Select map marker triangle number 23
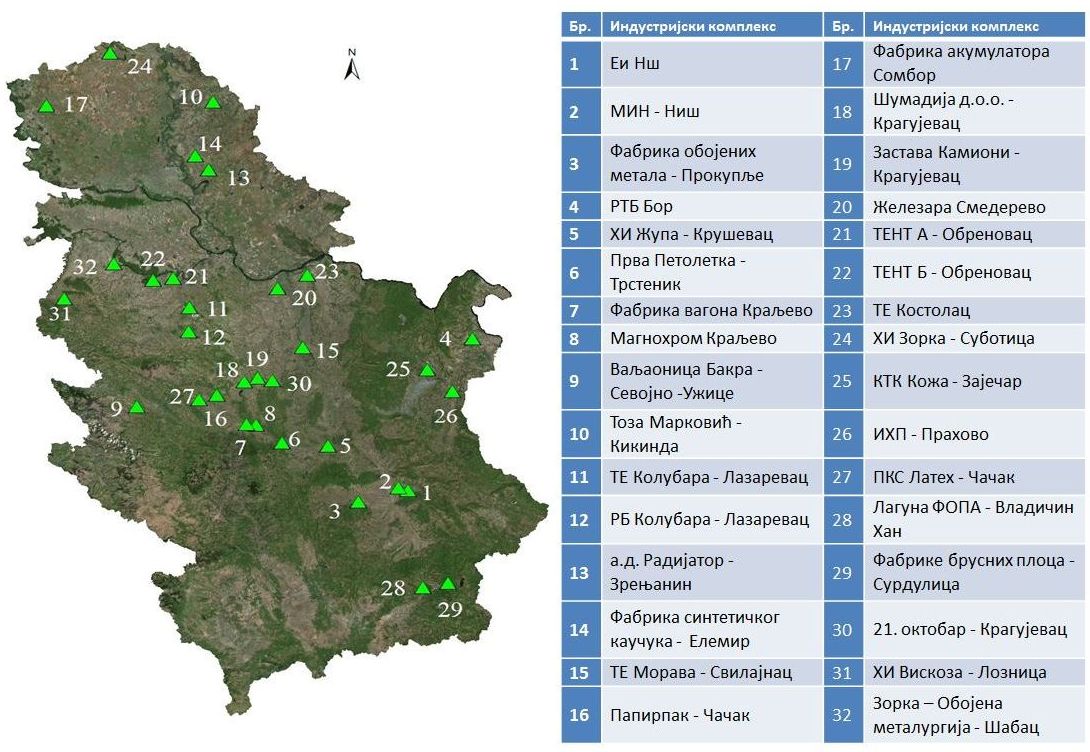 click(307, 276)
